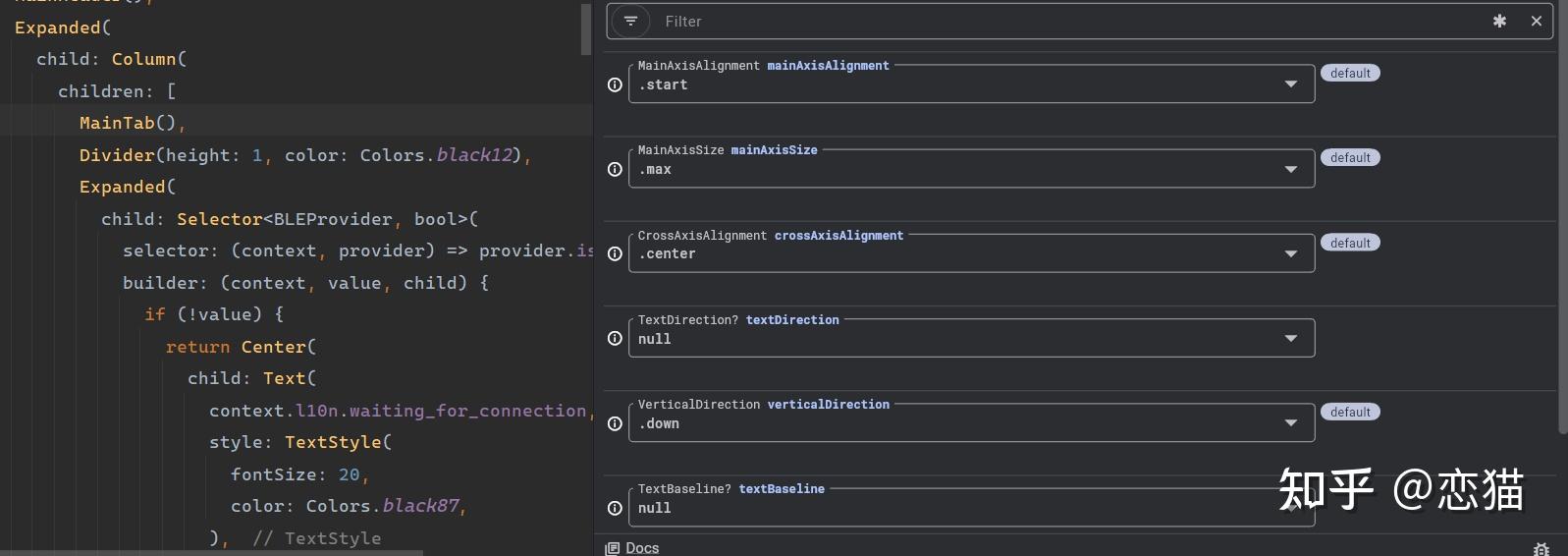The height and width of the screenshot is (556, 1568).
Task: Click the Docs book icon
Action: click(613, 548)
